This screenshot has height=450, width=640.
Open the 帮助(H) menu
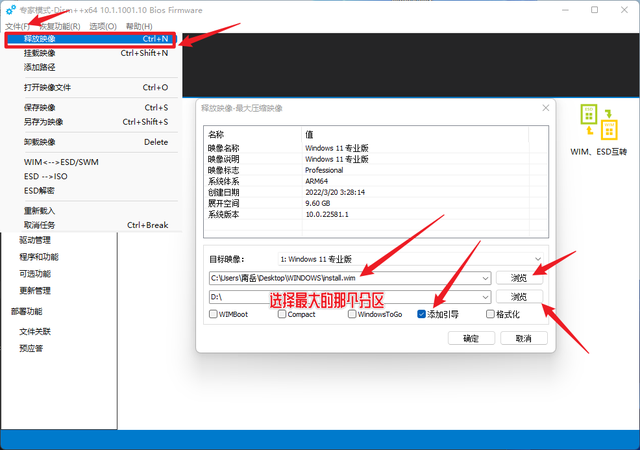(139, 26)
